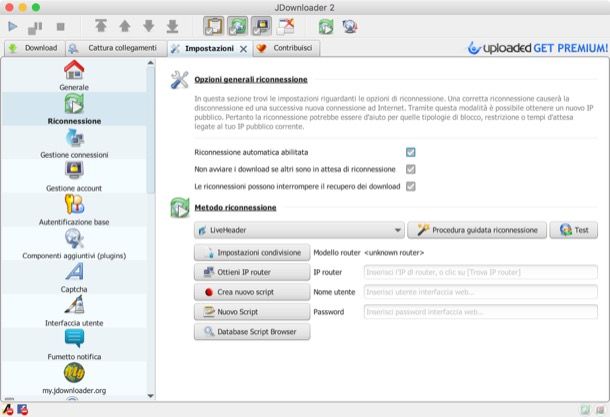The width and height of the screenshot is (610, 417).
Task: Run reconnection now from toolbar
Action: [x=326, y=26]
